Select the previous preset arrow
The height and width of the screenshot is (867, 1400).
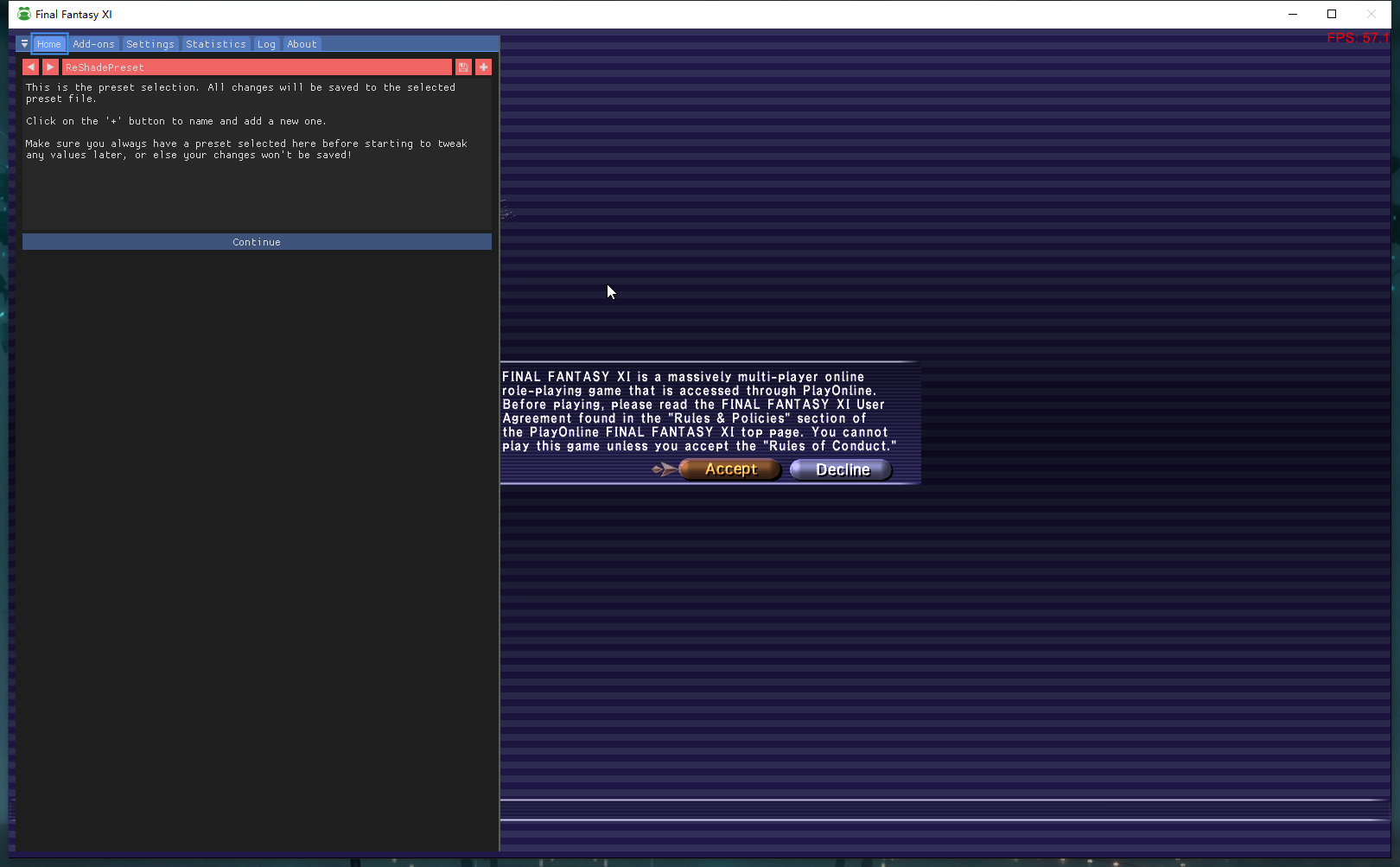[31, 67]
